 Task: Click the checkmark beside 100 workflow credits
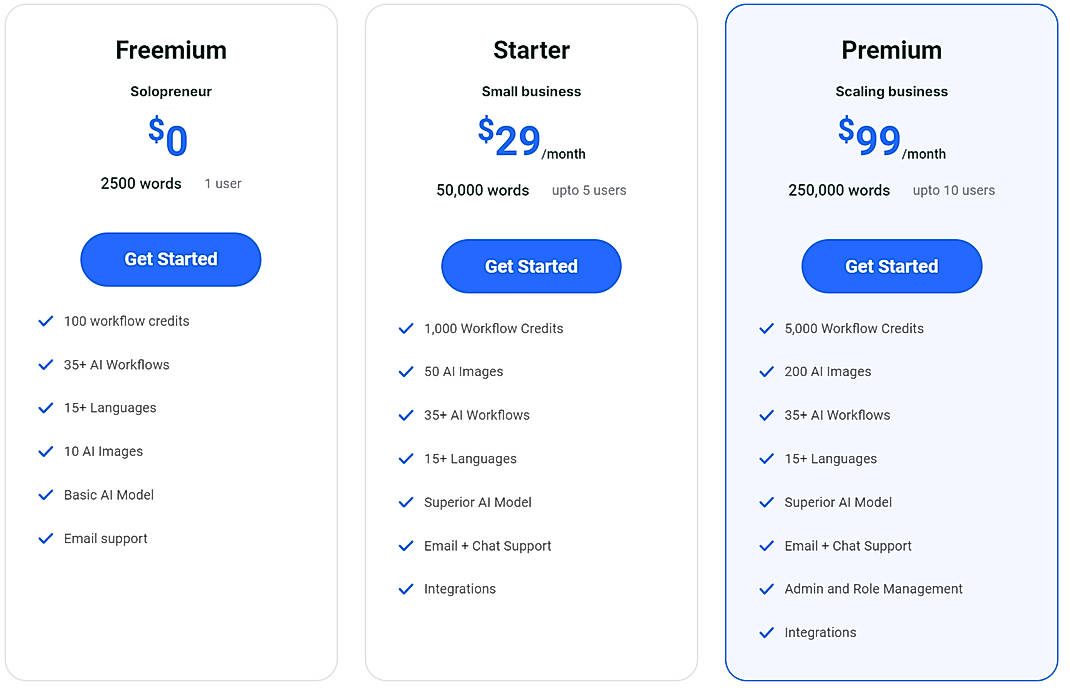click(46, 320)
